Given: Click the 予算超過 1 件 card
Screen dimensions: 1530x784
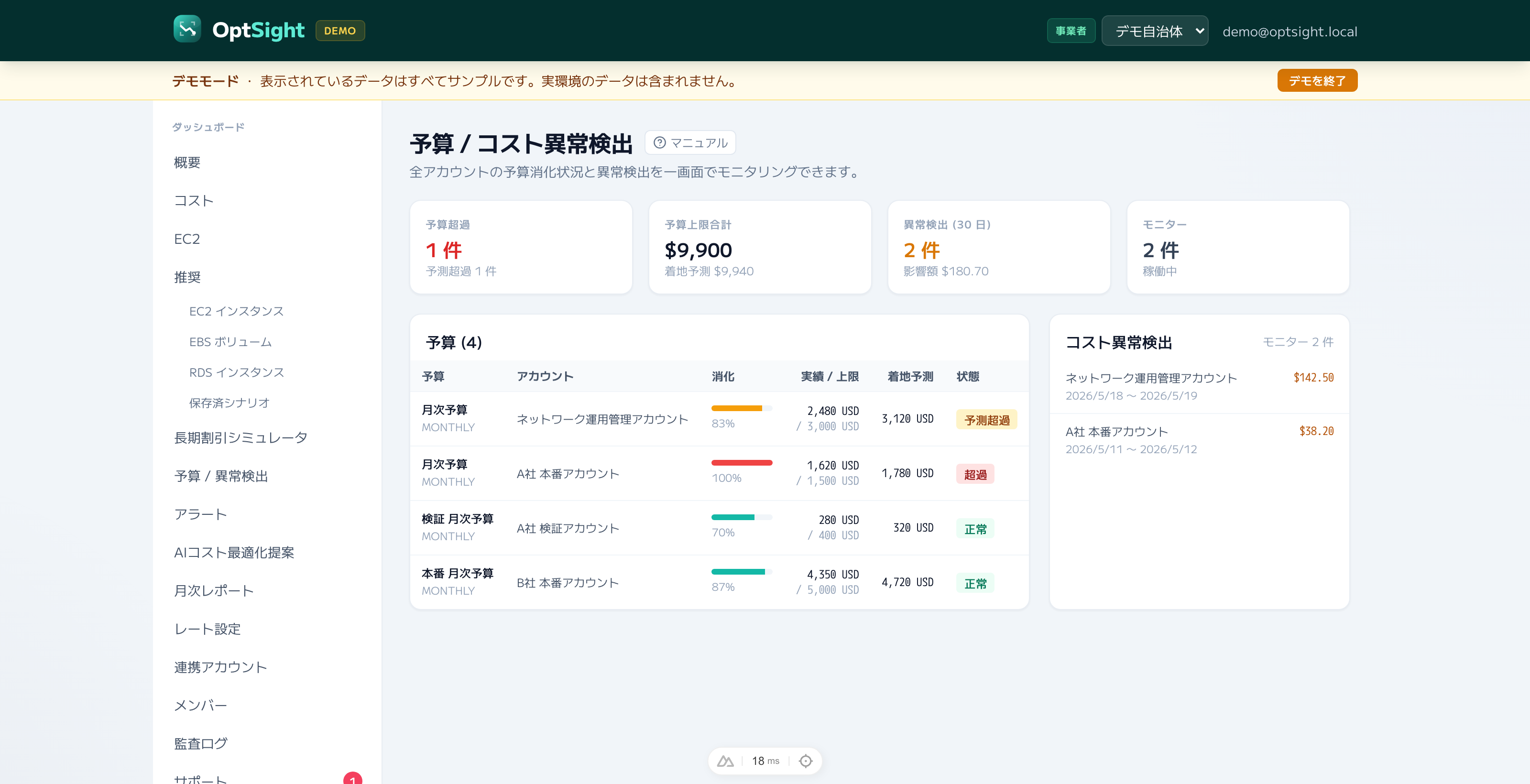Looking at the screenshot, I should (521, 247).
